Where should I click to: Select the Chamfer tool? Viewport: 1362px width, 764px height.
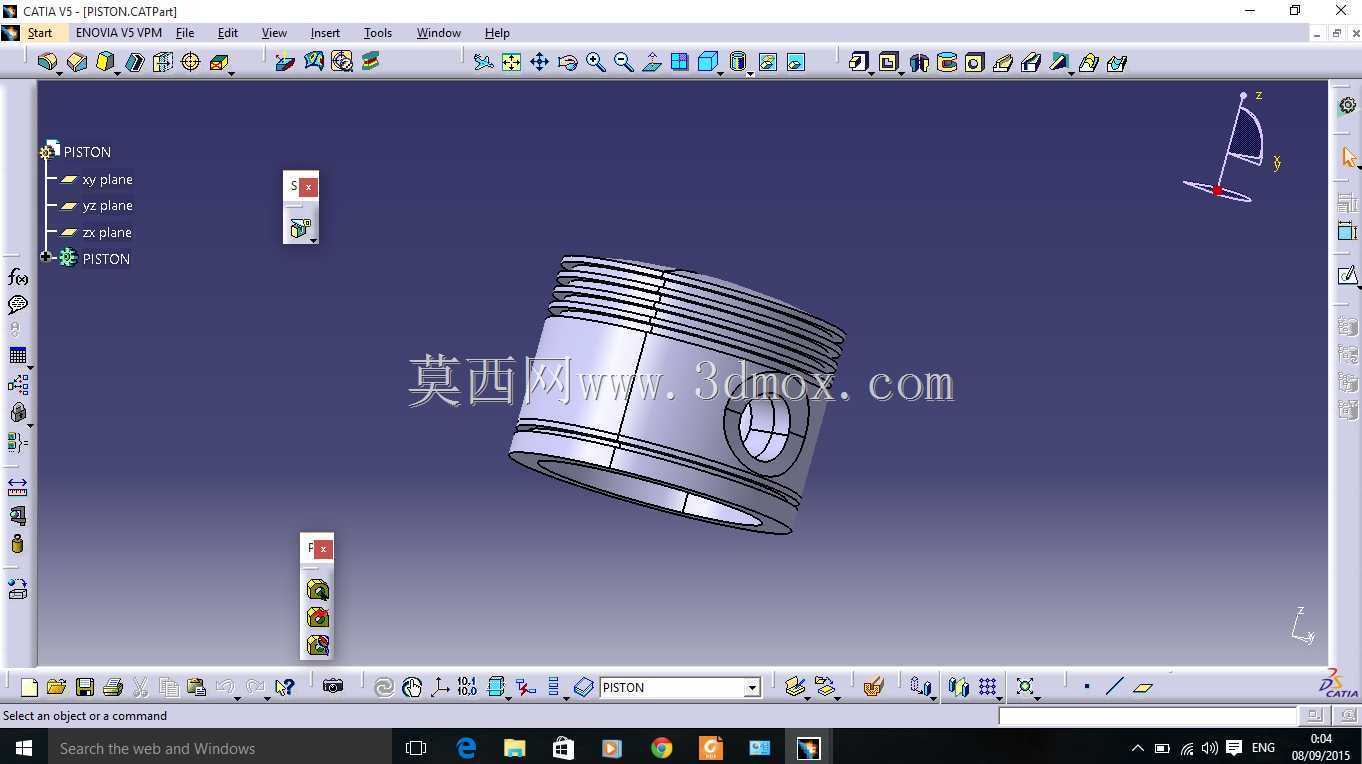pos(76,62)
